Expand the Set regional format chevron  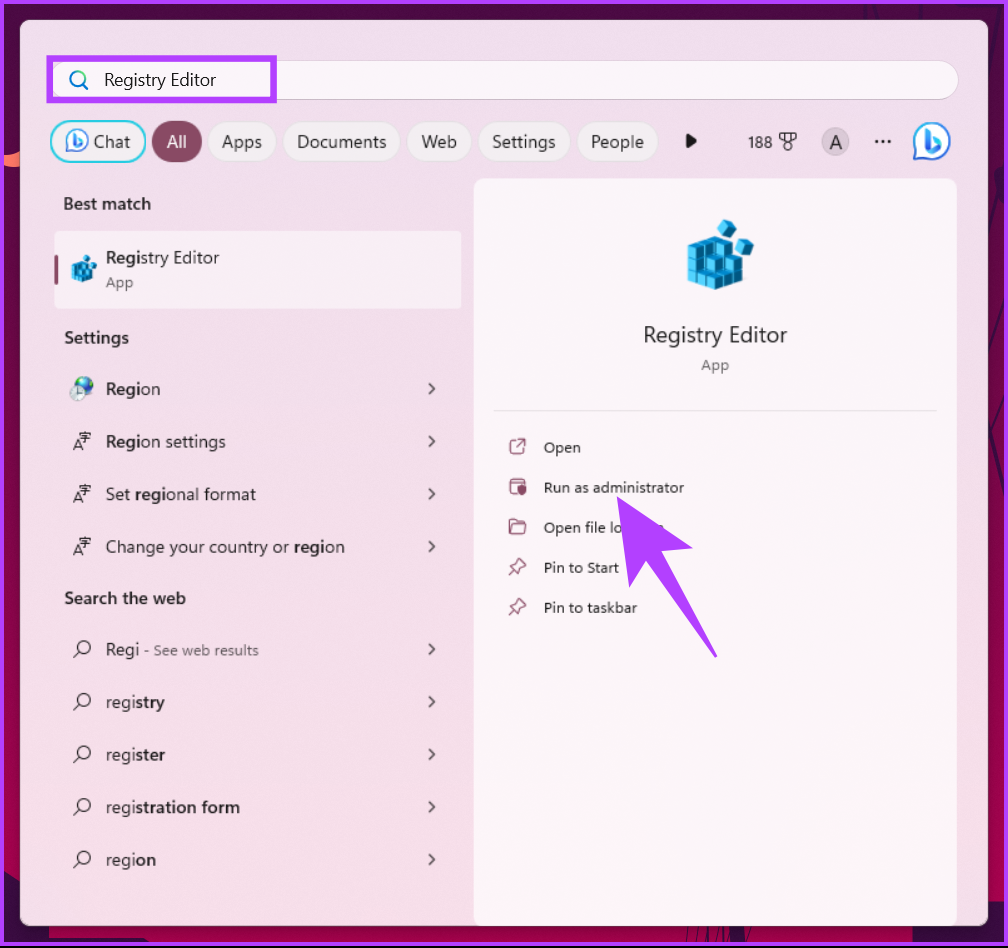(431, 494)
